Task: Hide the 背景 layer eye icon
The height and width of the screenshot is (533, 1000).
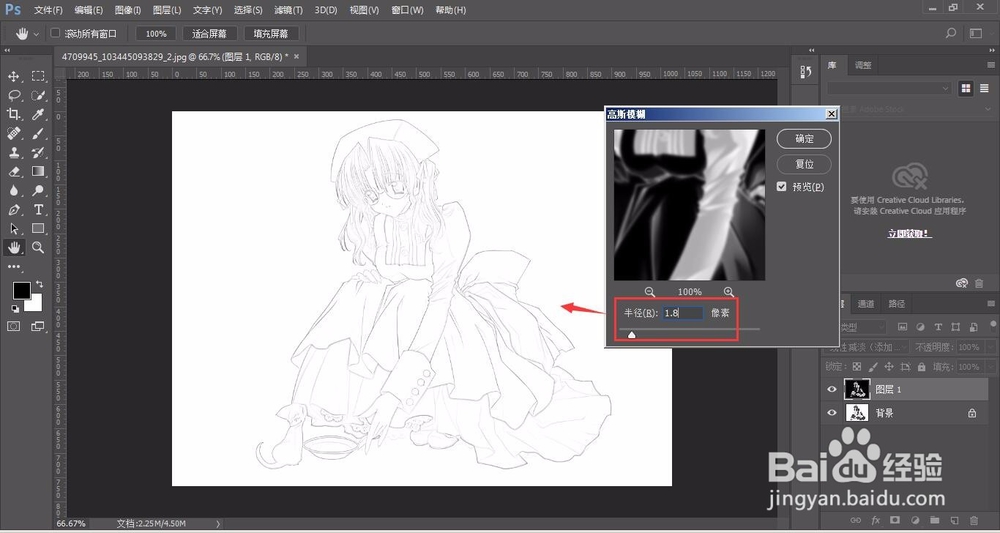Action: tap(832, 413)
